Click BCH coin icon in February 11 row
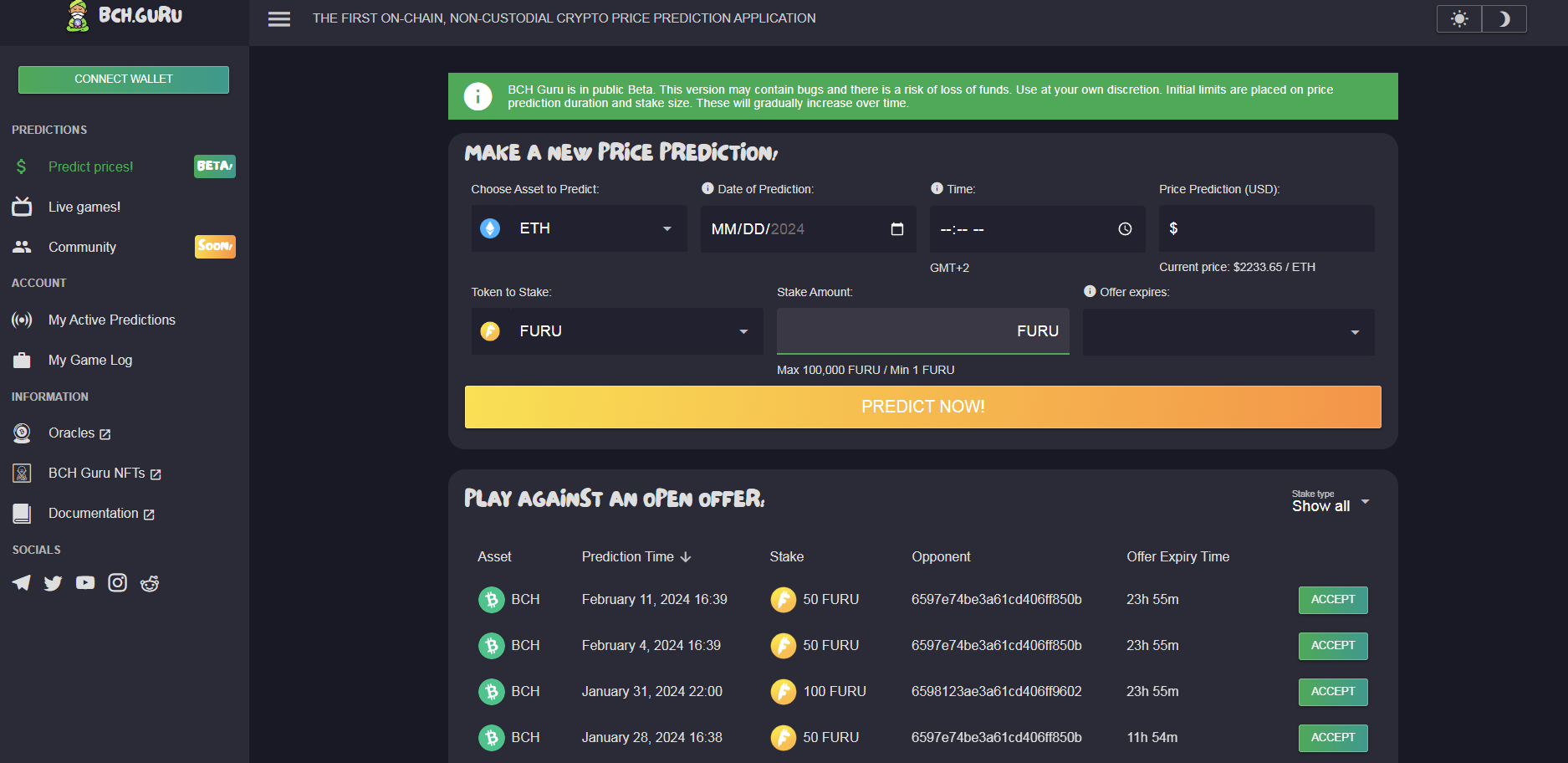 [x=492, y=600]
